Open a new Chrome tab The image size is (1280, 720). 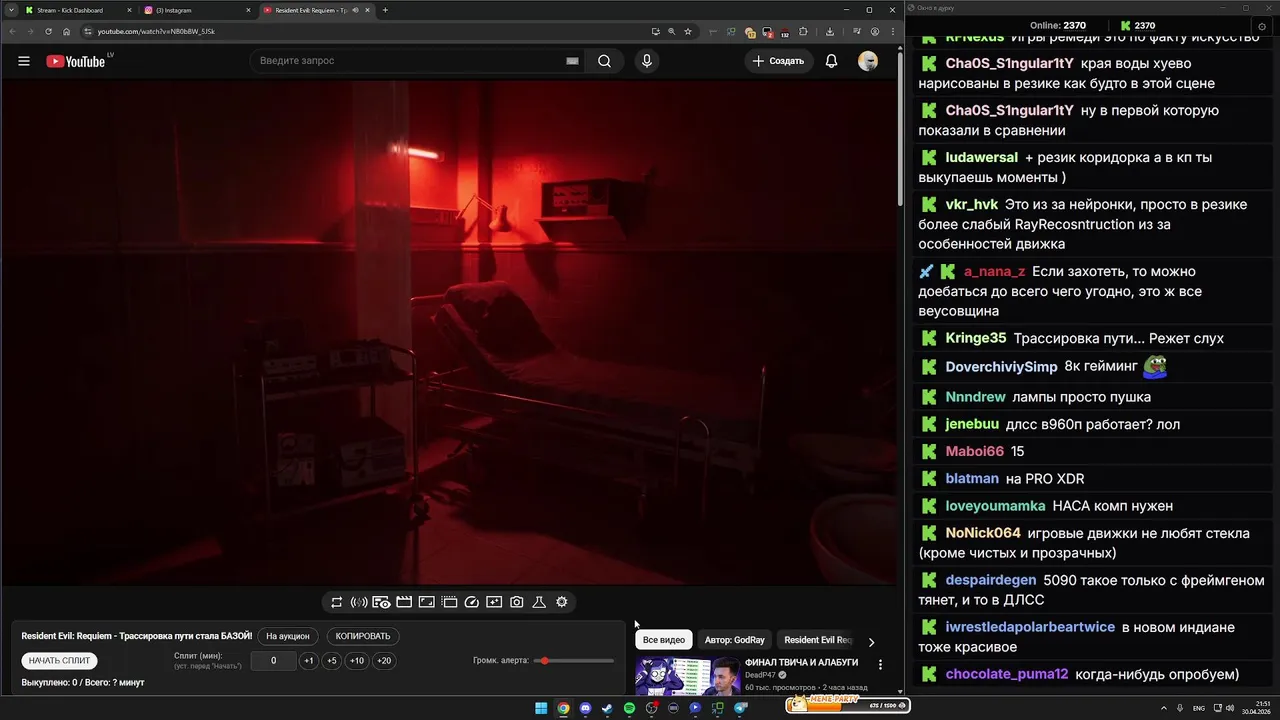(385, 10)
